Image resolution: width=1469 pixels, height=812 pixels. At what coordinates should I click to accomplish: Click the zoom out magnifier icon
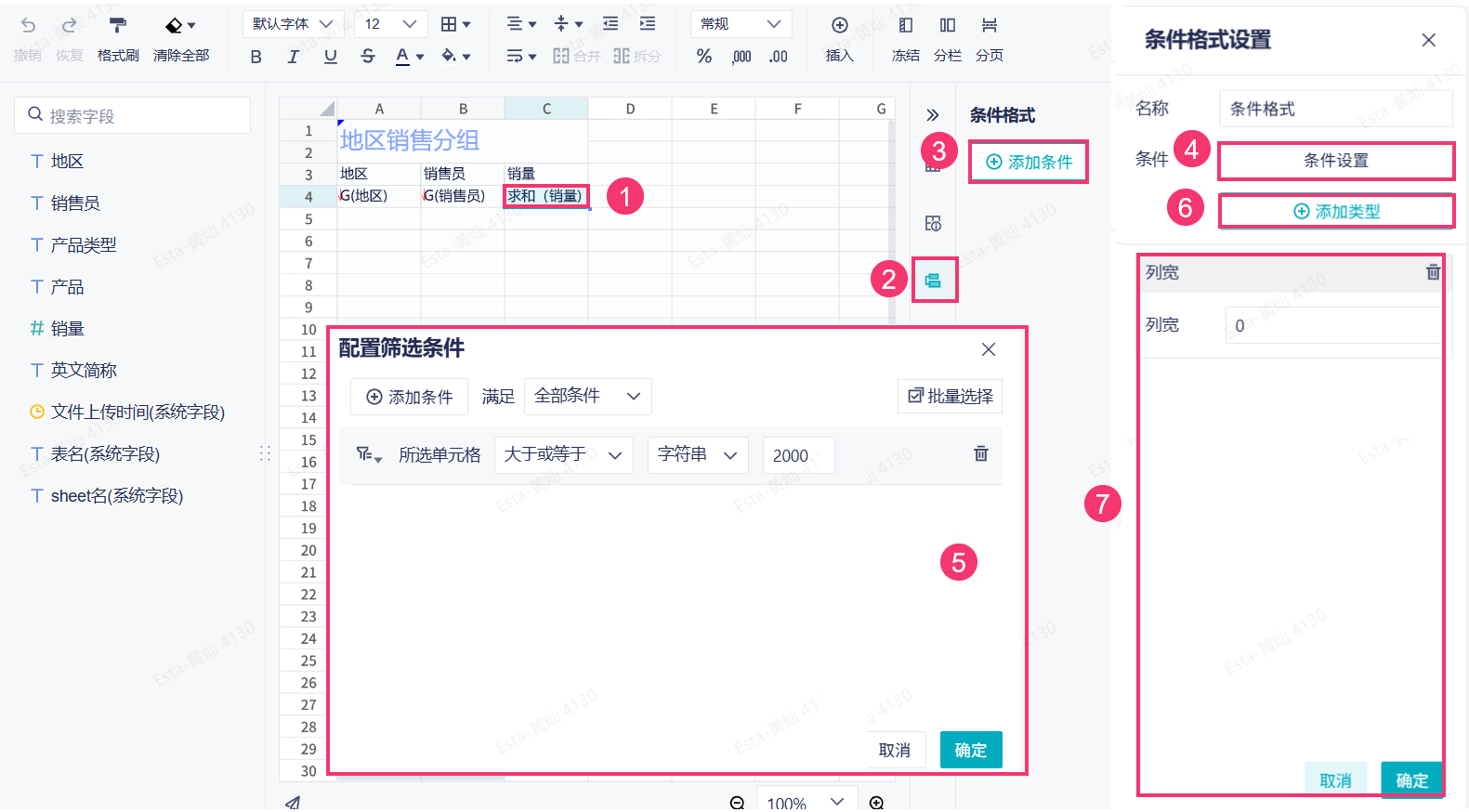pos(738,803)
